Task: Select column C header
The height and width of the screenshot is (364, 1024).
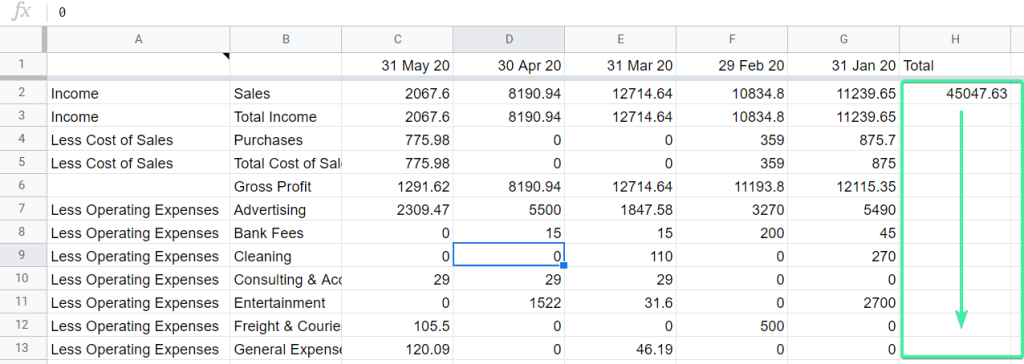Action: coord(397,39)
